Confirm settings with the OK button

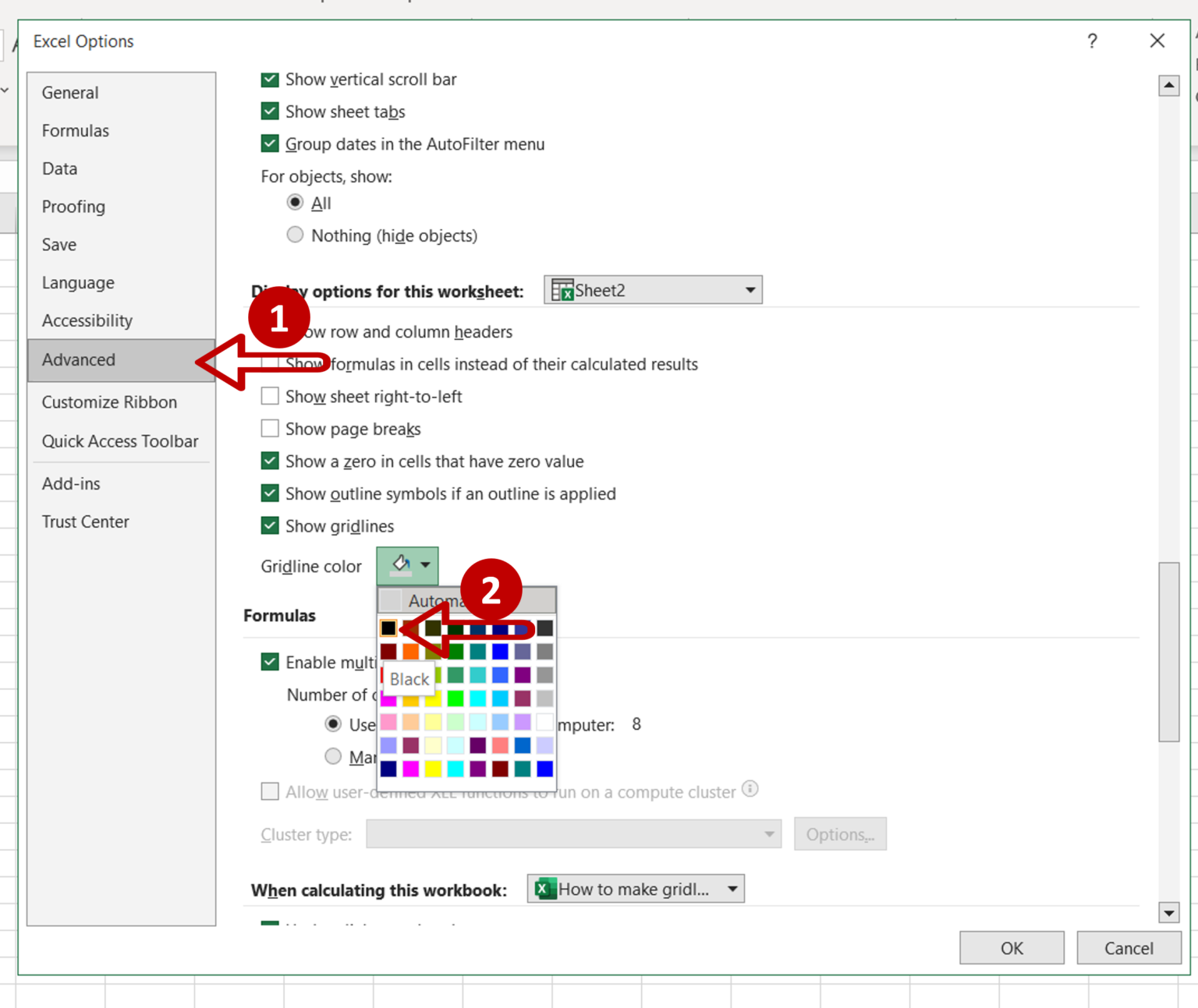pyautogui.click(x=1012, y=948)
